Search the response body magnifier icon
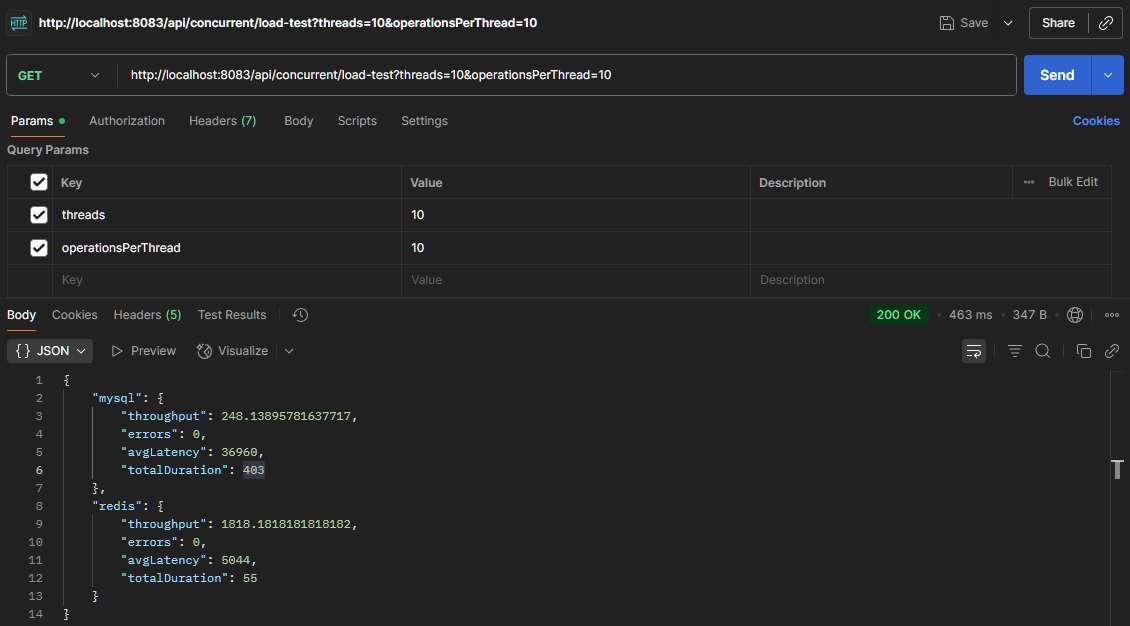Viewport: 1130px width, 626px height. point(1043,351)
